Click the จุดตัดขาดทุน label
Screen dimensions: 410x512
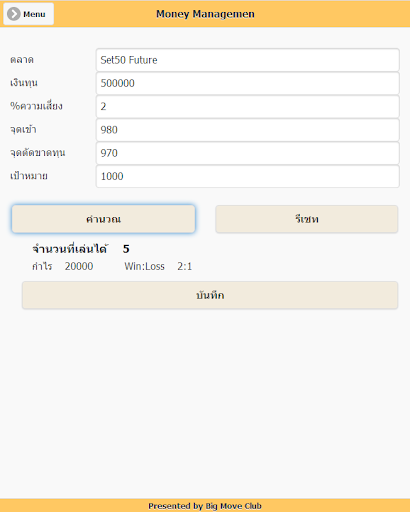tap(38, 153)
